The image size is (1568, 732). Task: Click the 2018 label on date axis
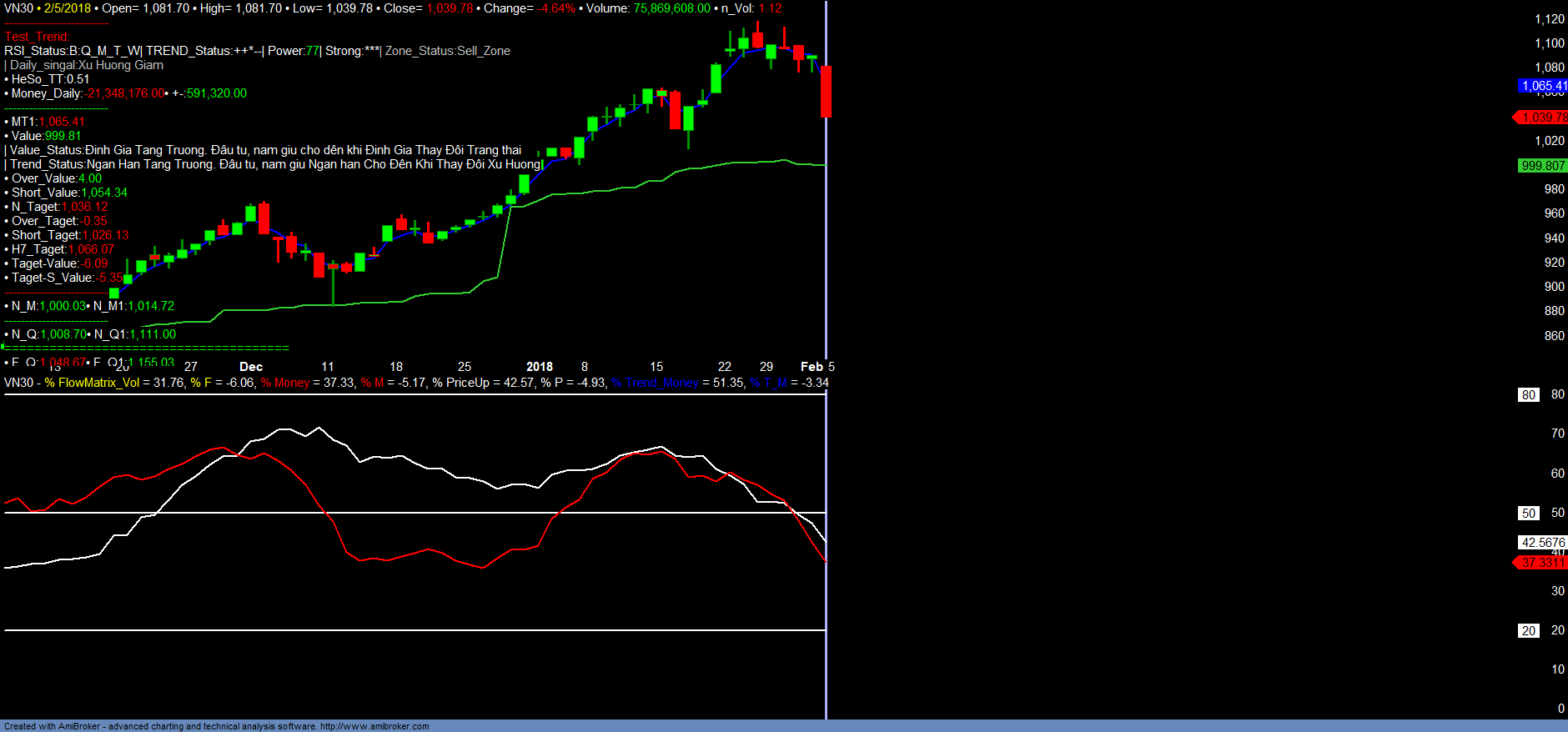click(539, 367)
